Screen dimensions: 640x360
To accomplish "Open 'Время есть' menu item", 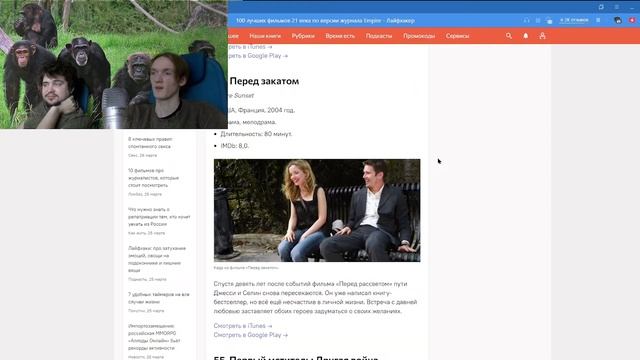I will click(x=340, y=36).
